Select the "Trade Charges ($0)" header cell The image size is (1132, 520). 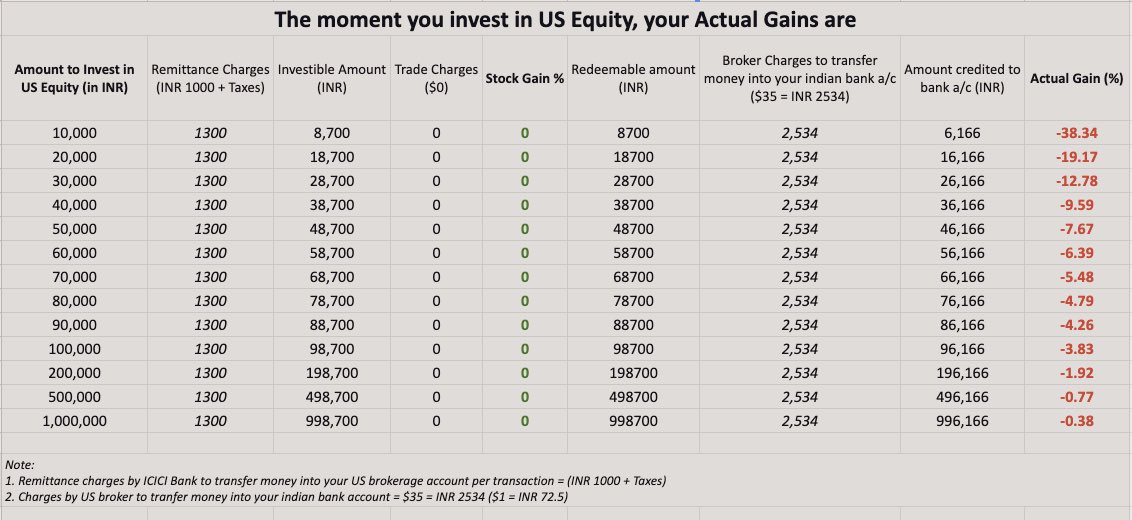[436, 78]
